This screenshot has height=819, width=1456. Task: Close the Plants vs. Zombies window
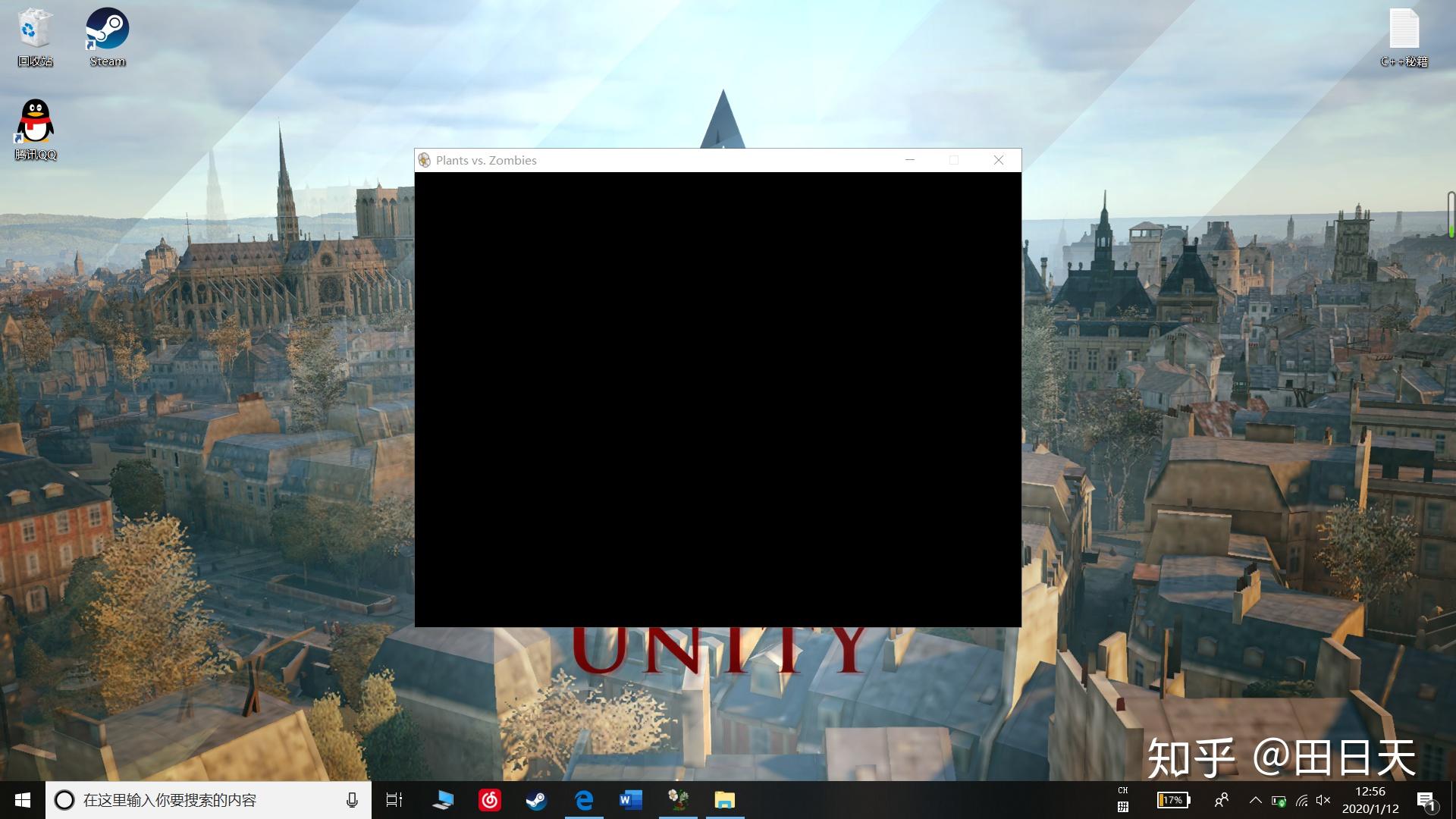(999, 160)
